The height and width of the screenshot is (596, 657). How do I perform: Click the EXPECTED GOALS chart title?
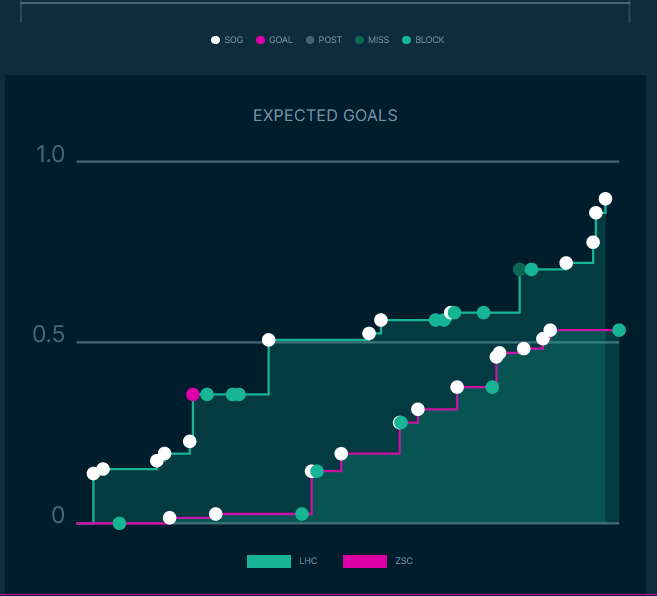[x=325, y=116]
